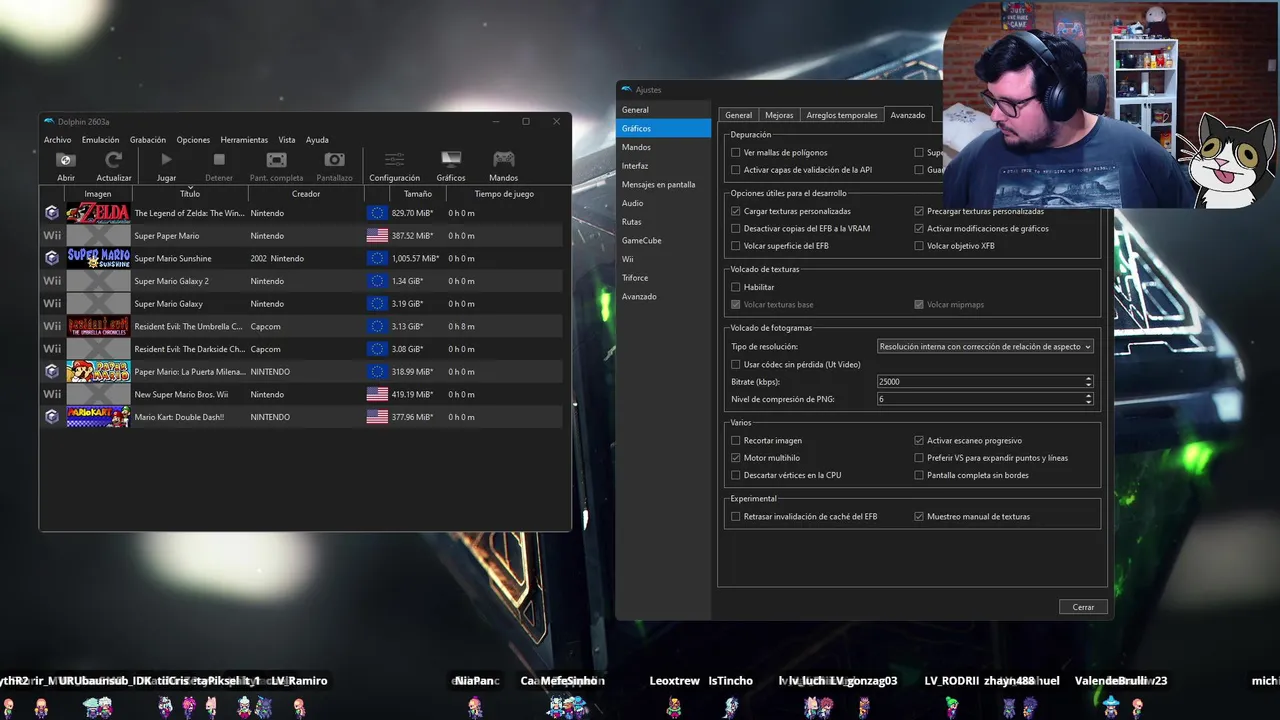The height and width of the screenshot is (720, 1280).
Task: Click the US flag for Super Paper Mario
Action: (377, 236)
